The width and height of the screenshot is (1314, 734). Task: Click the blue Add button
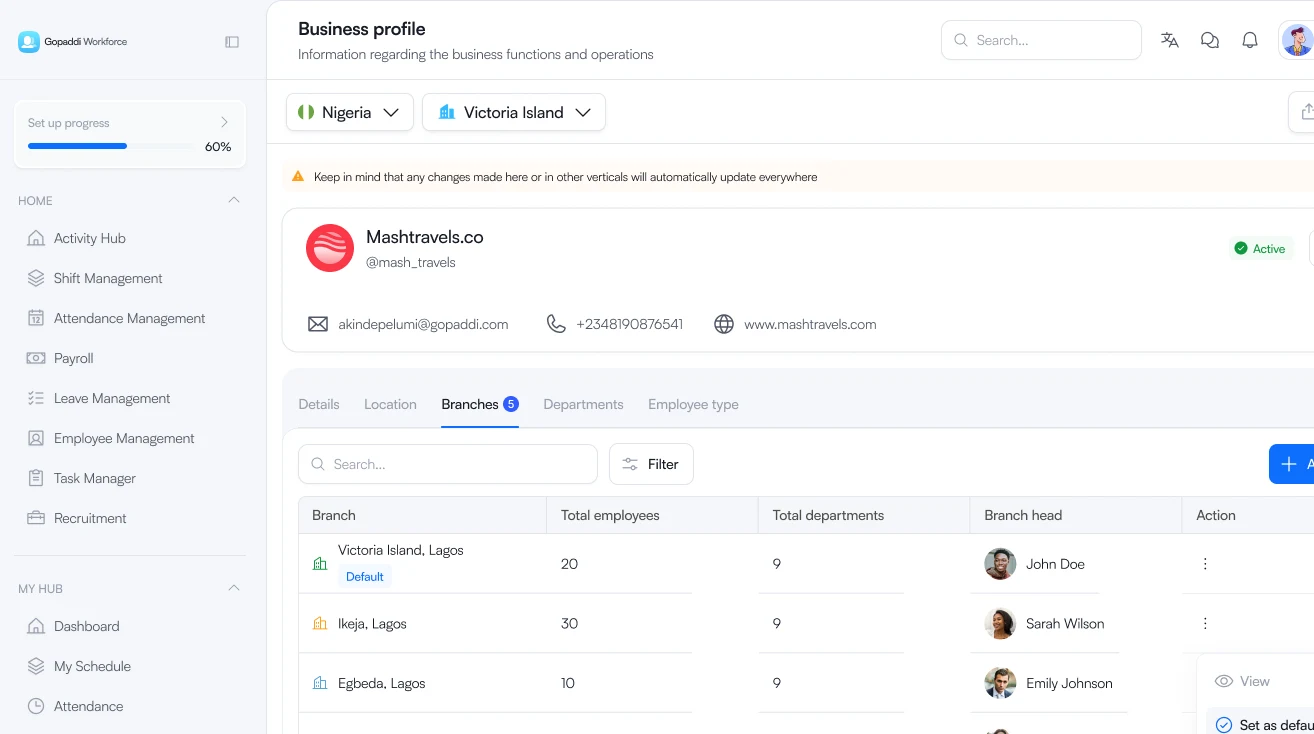1292,464
